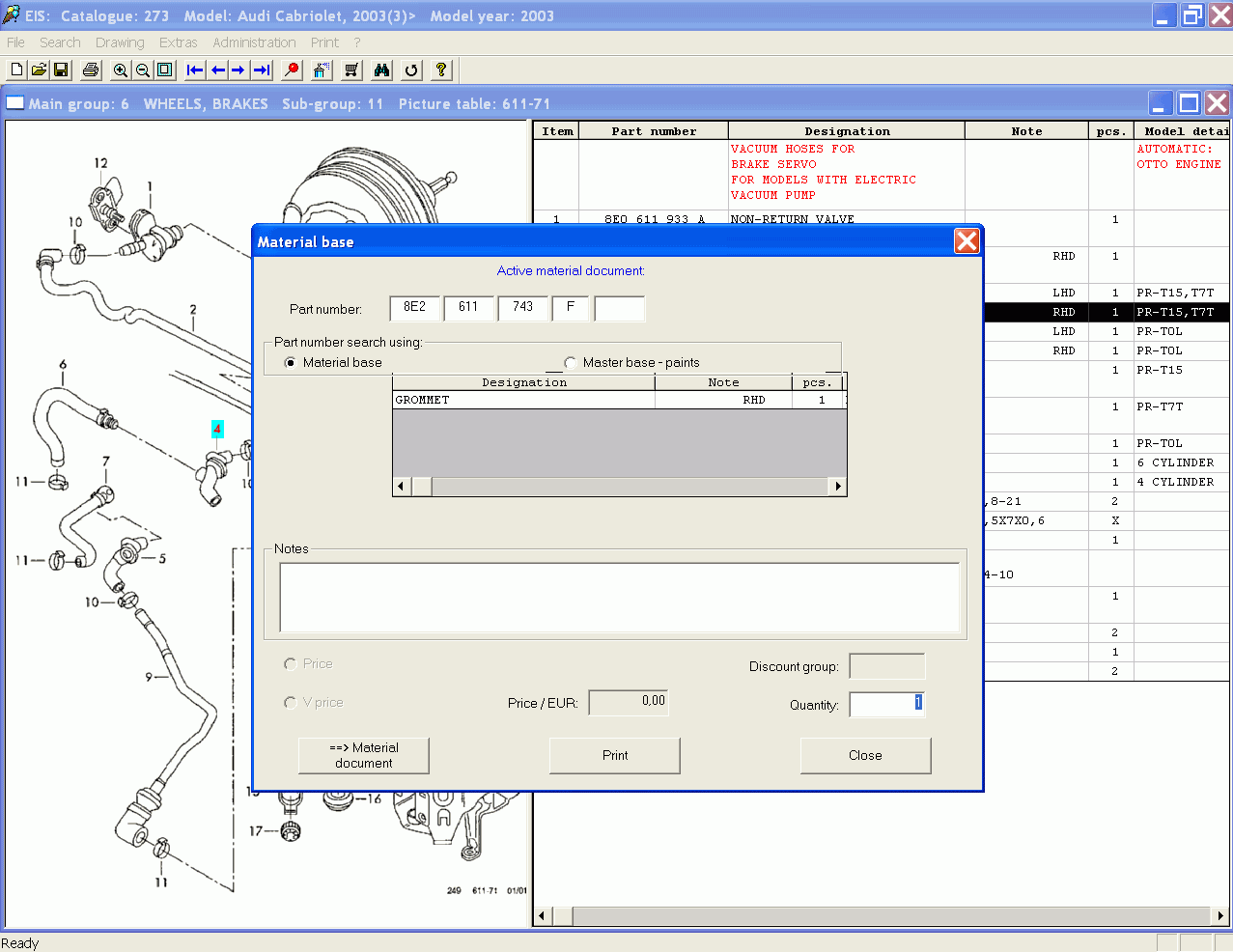Viewport: 1233px width, 952px height.
Task: Click the Designation column header in parts list
Action: pos(847,131)
